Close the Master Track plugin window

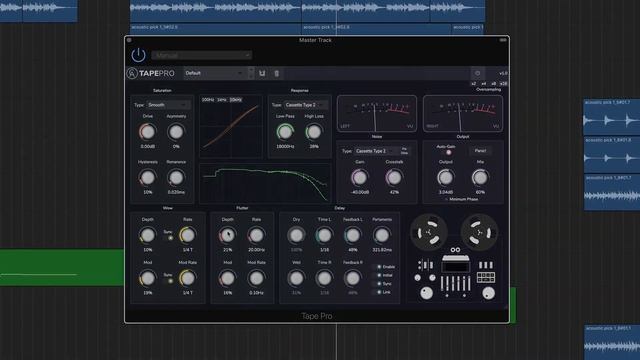pyautogui.click(x=129, y=40)
